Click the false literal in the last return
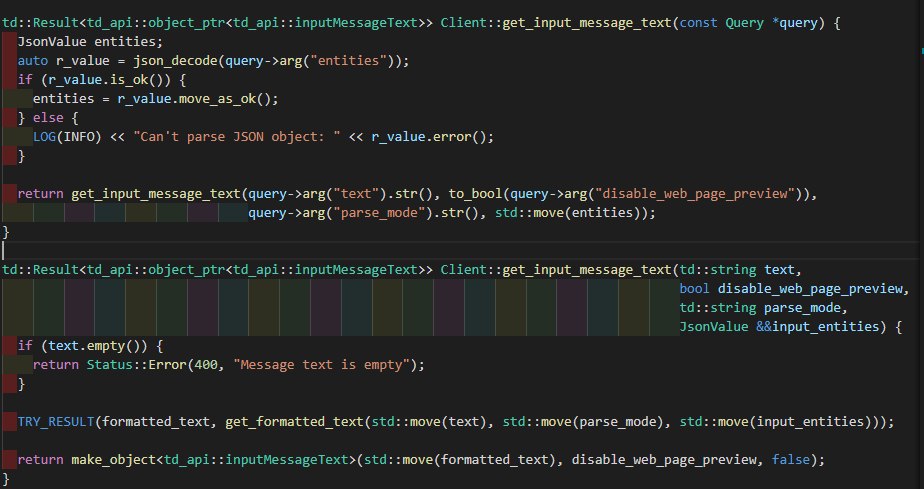 [x=791, y=460]
